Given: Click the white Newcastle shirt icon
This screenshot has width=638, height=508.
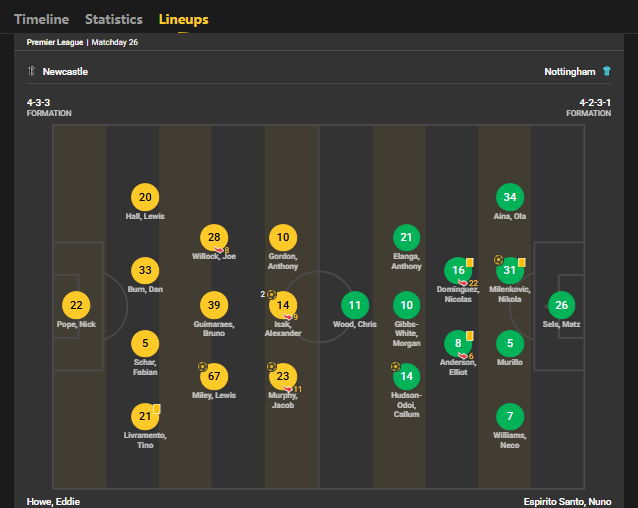Looking at the screenshot, I should [31, 72].
